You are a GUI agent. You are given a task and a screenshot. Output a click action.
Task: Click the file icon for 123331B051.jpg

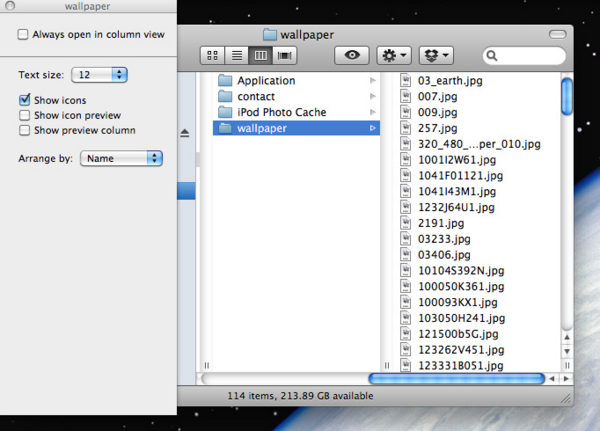[x=405, y=366]
